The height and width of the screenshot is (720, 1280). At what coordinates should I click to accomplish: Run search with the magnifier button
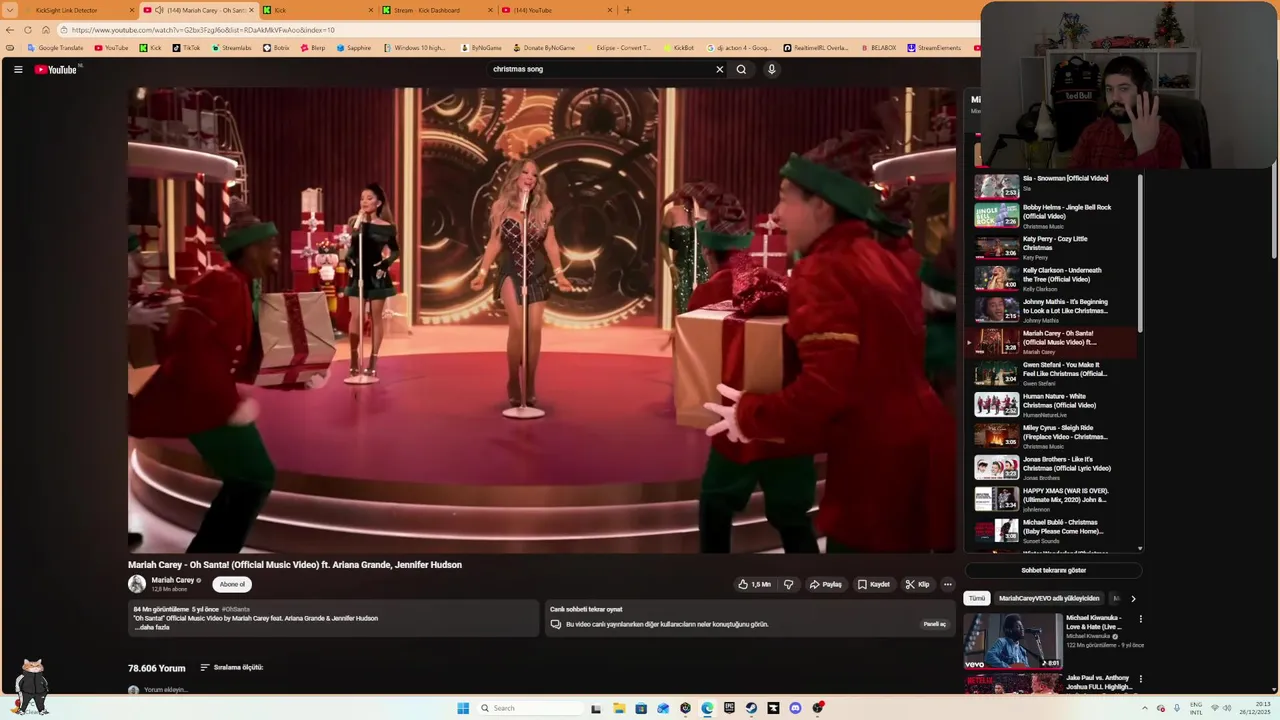(741, 69)
